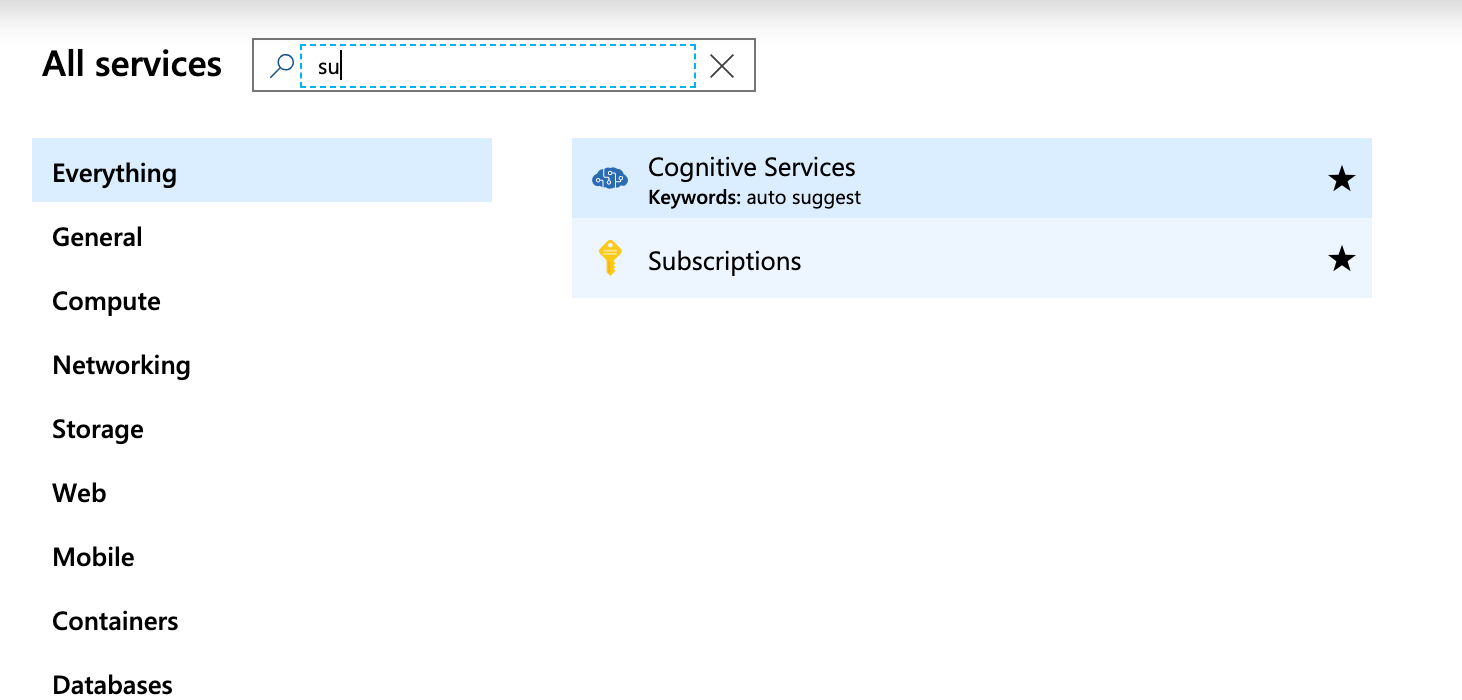Click the search magnifying glass icon
Viewport: 1462px width, 700px height.
[280, 64]
